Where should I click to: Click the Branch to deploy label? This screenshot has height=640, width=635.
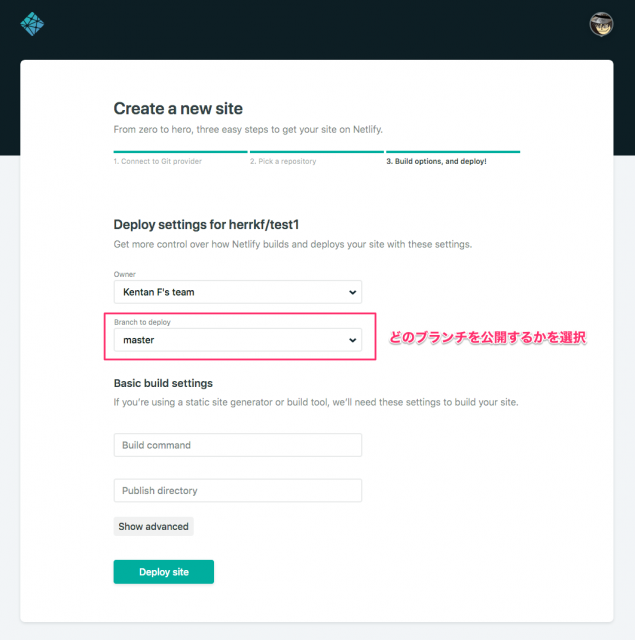click(142, 322)
